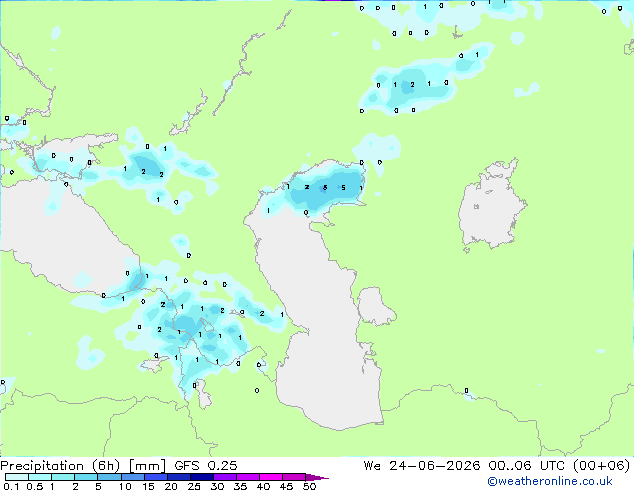Select the 20–25 mm dark blue swatch
This screenshot has width=634, height=490.
coord(178,477)
